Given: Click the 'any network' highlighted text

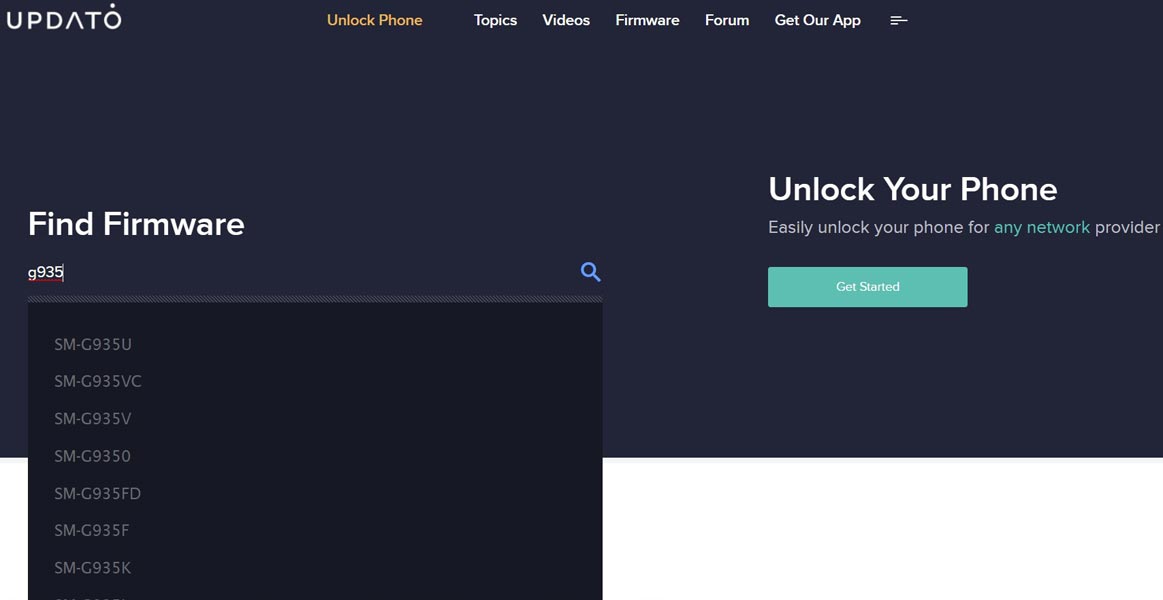Looking at the screenshot, I should tap(1041, 228).
